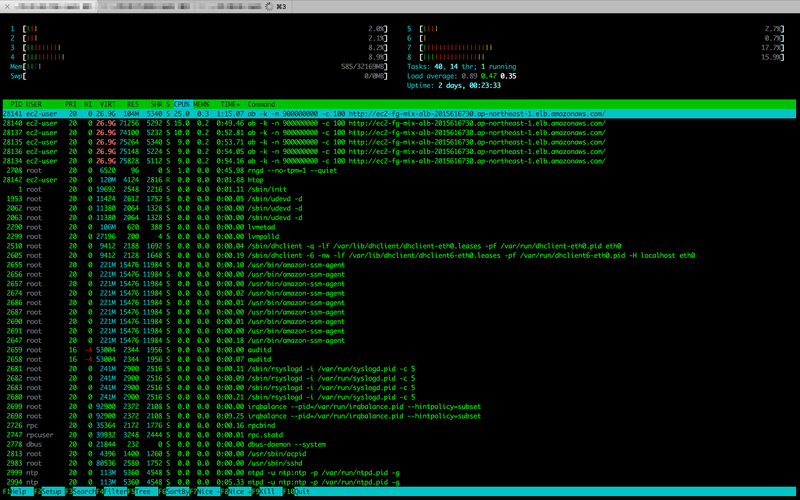This screenshot has width=800, height=500.
Task: Select F10 Quit in htop footer
Action: click(297, 492)
